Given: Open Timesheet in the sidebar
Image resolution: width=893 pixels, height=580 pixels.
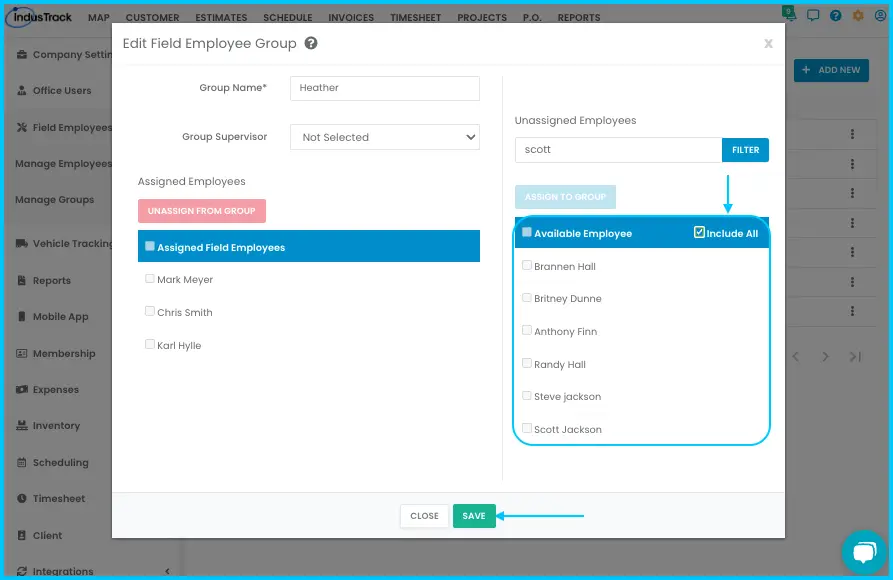Looking at the screenshot, I should click(x=51, y=499).
